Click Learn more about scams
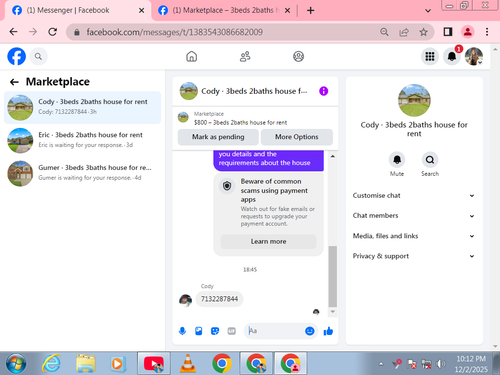 pyautogui.click(x=268, y=241)
